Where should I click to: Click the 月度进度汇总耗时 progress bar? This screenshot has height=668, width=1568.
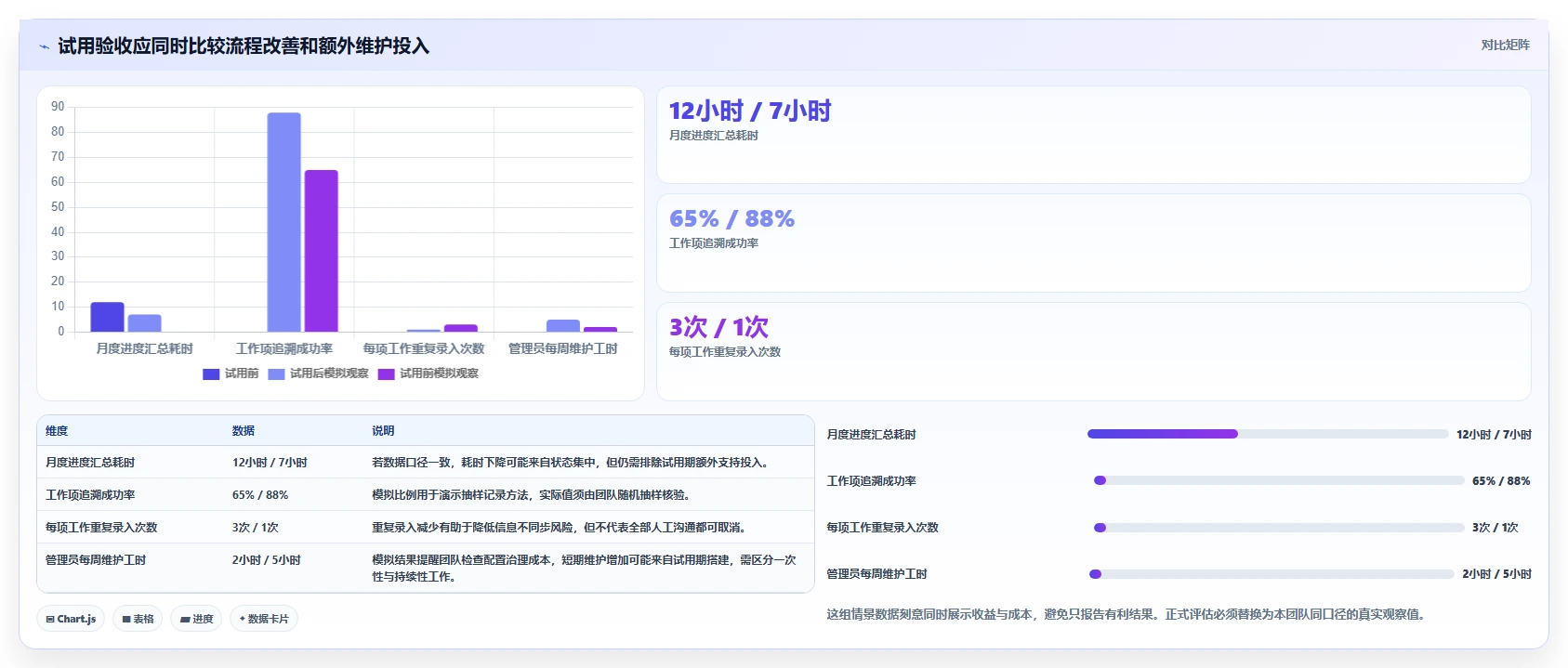pyautogui.click(x=1268, y=434)
